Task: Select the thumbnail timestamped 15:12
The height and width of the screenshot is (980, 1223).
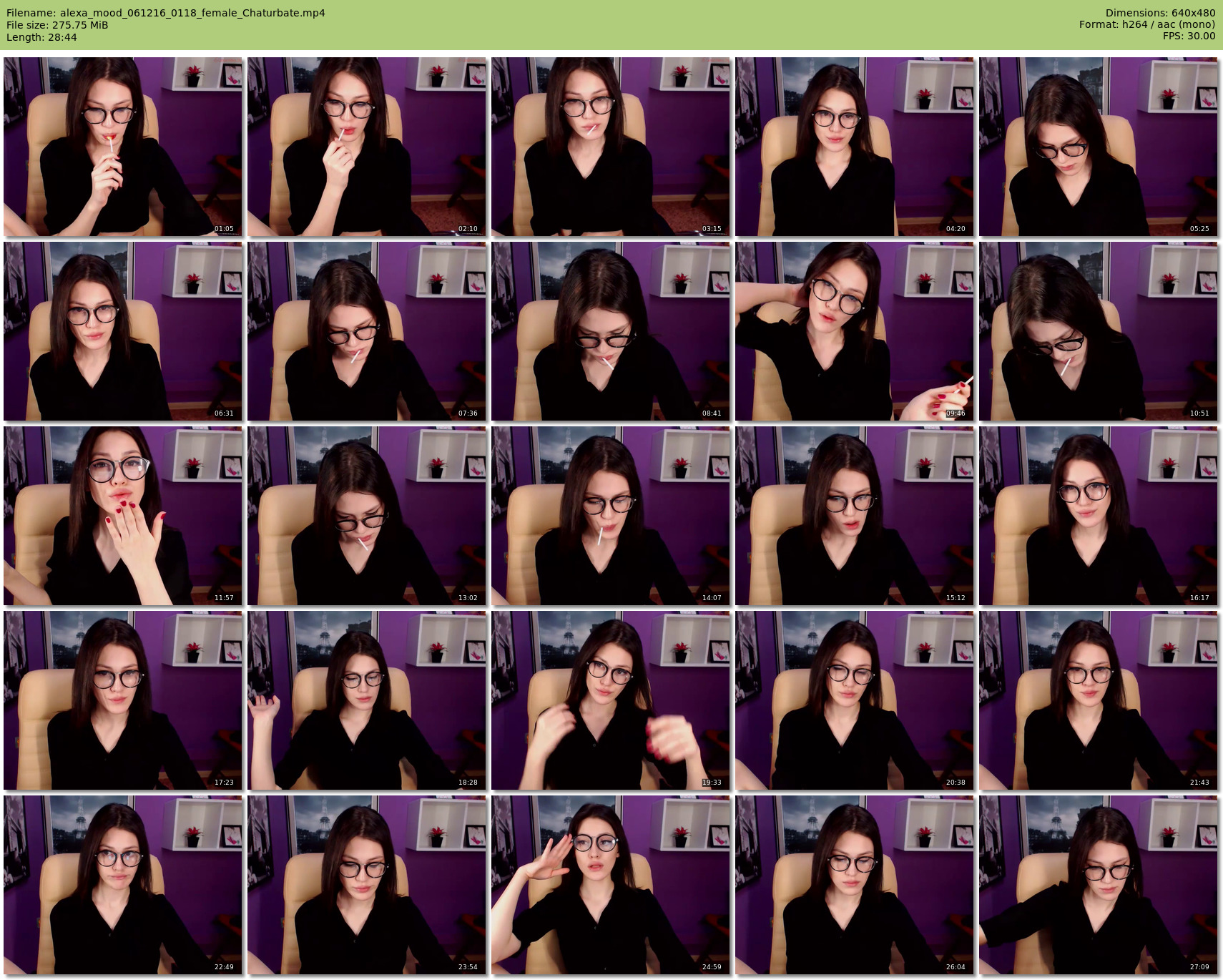Action: (x=855, y=516)
